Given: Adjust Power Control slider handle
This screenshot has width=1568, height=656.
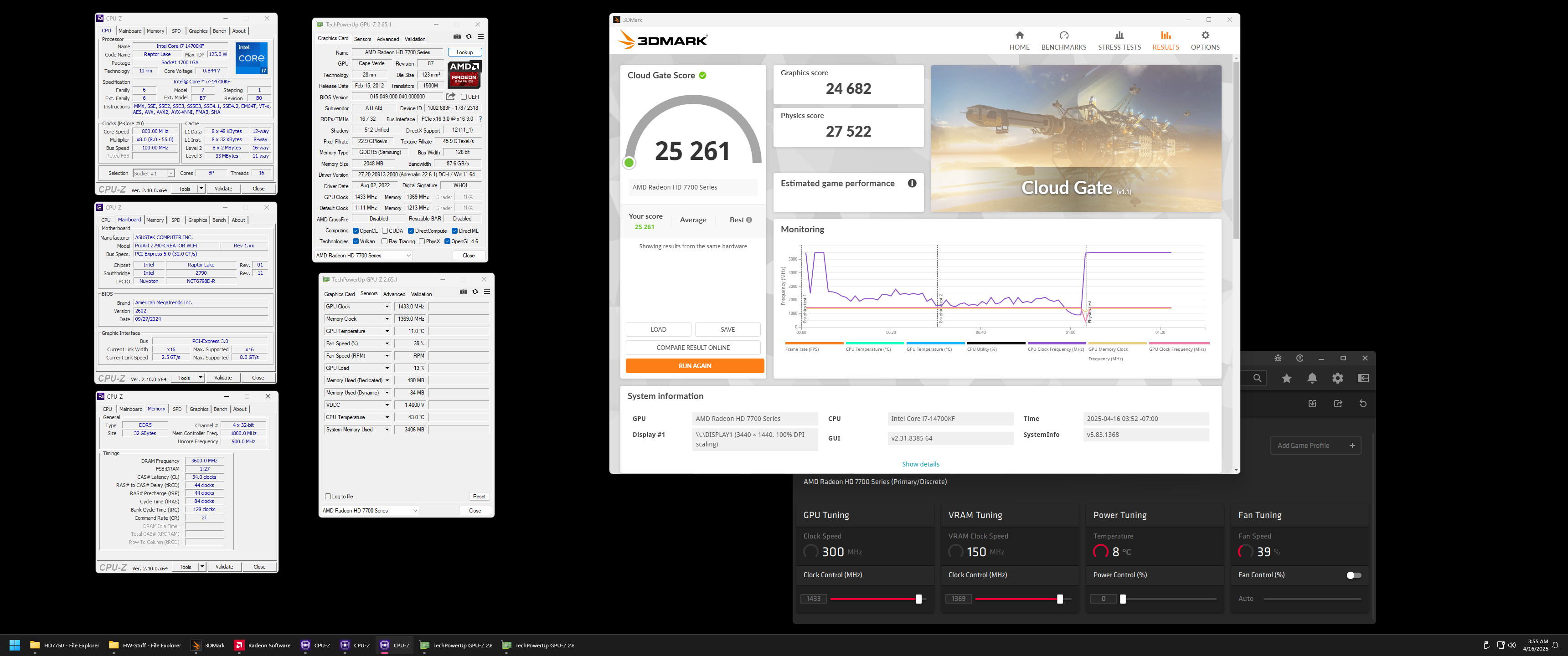Looking at the screenshot, I should point(1123,599).
